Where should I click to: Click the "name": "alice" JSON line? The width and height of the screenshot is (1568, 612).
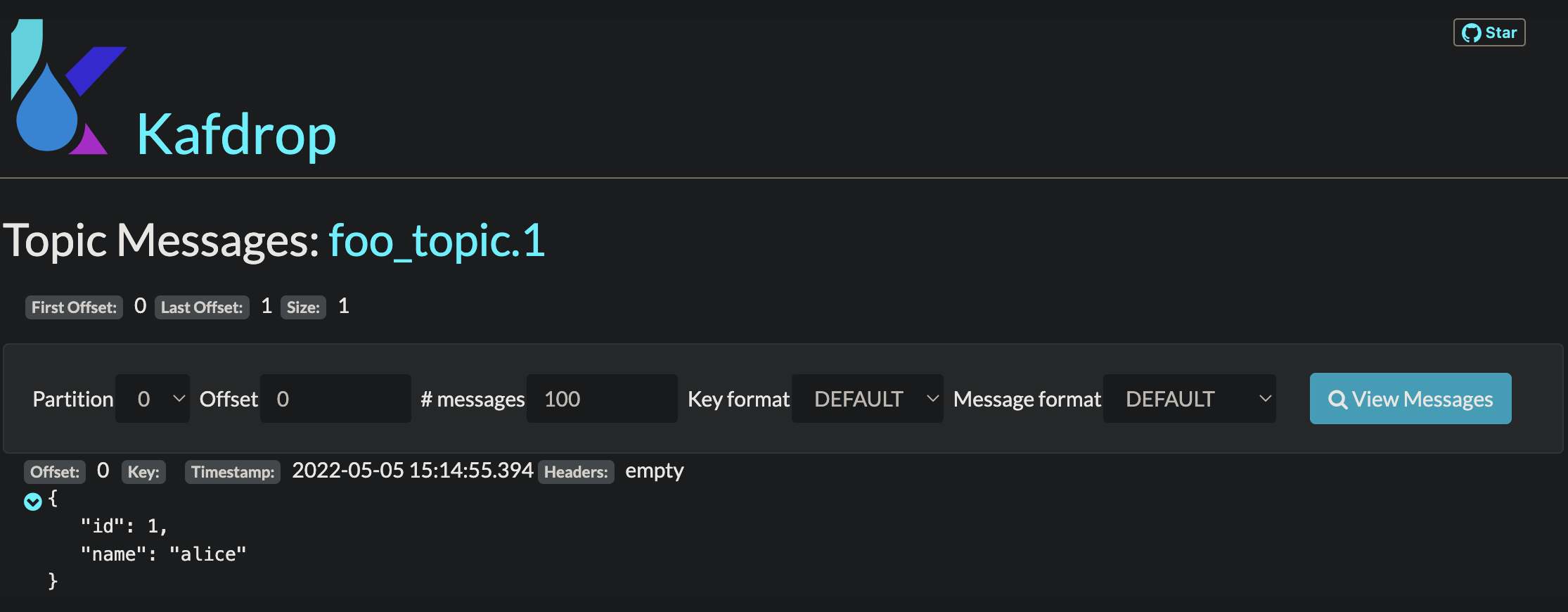163,554
